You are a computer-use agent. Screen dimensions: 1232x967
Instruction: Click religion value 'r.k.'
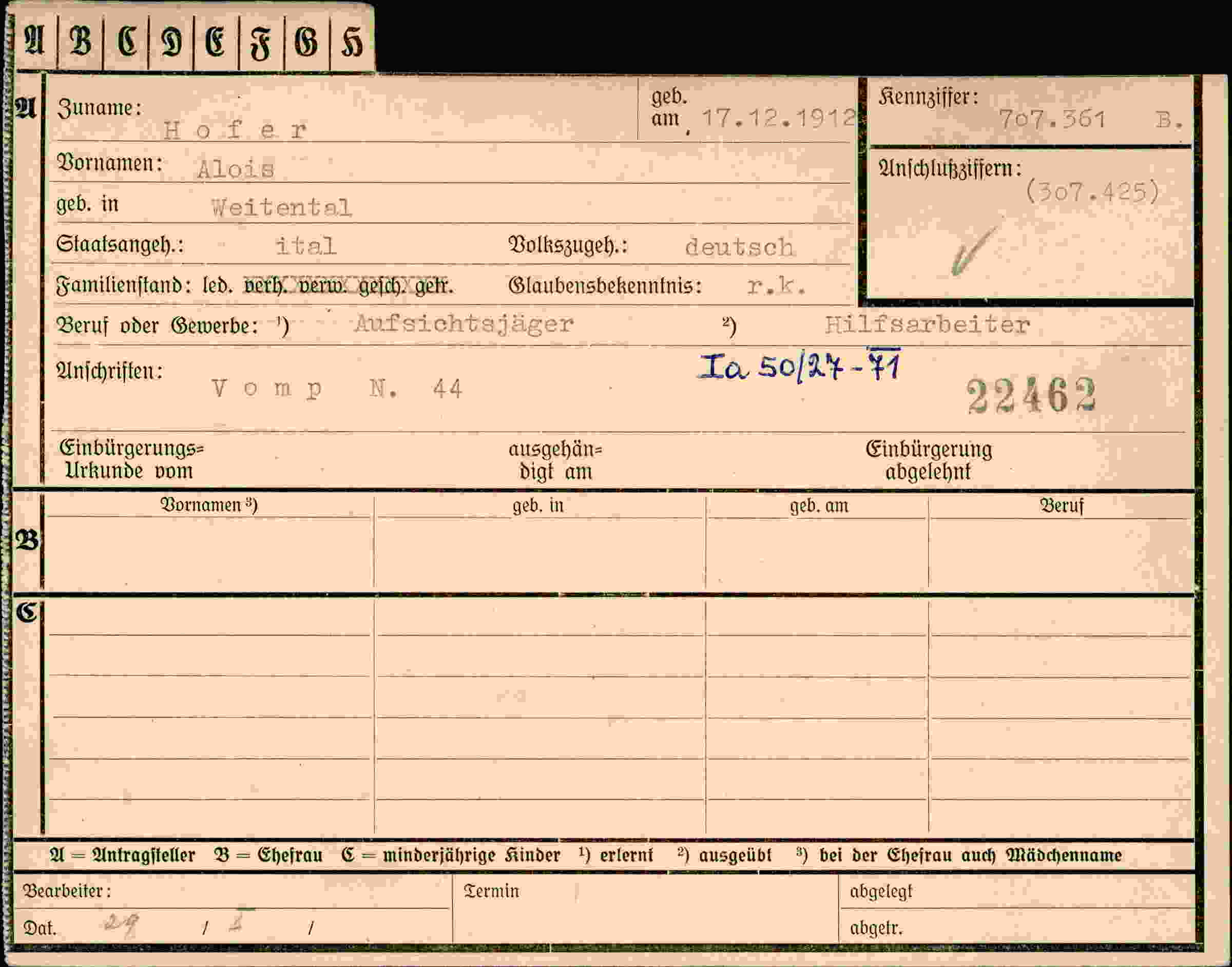(x=776, y=286)
